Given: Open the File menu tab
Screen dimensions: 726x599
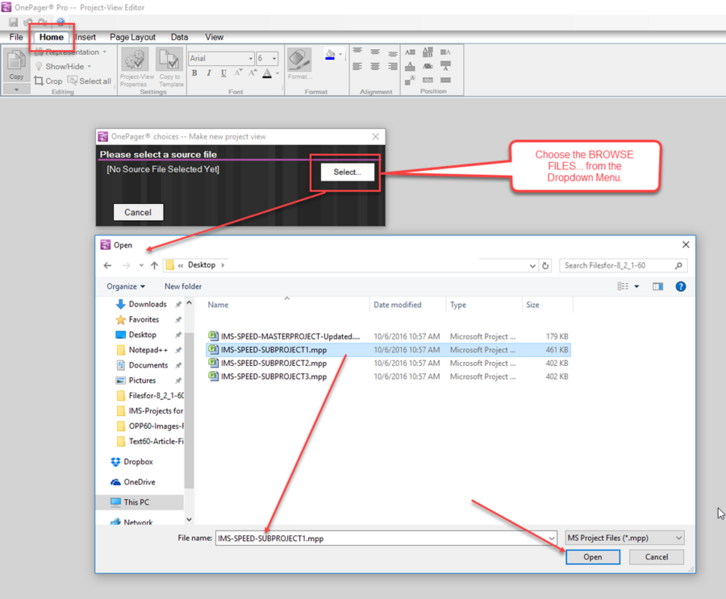Looking at the screenshot, I should coord(16,37).
